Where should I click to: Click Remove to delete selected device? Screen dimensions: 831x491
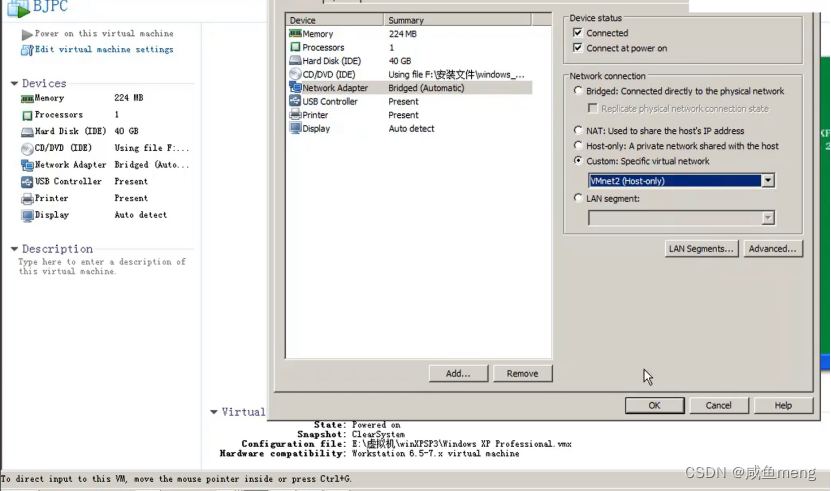pos(523,373)
